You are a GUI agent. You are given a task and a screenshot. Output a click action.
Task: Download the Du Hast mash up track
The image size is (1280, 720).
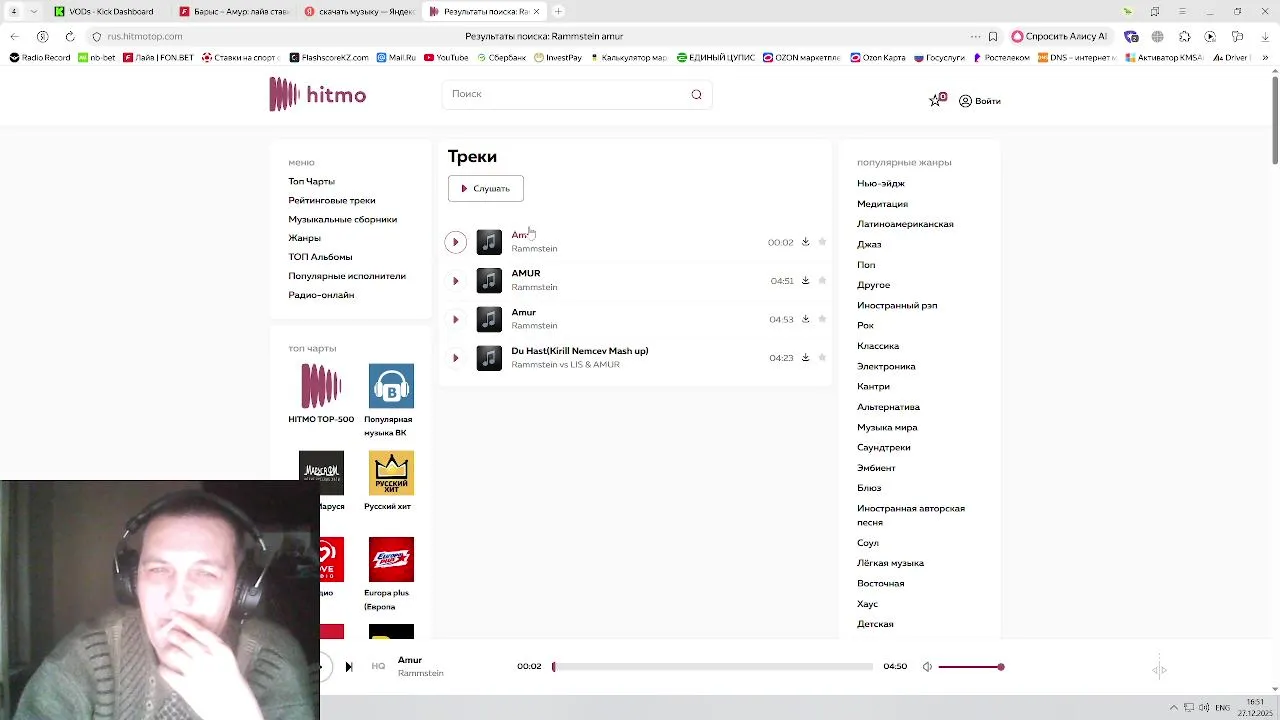[x=805, y=357]
